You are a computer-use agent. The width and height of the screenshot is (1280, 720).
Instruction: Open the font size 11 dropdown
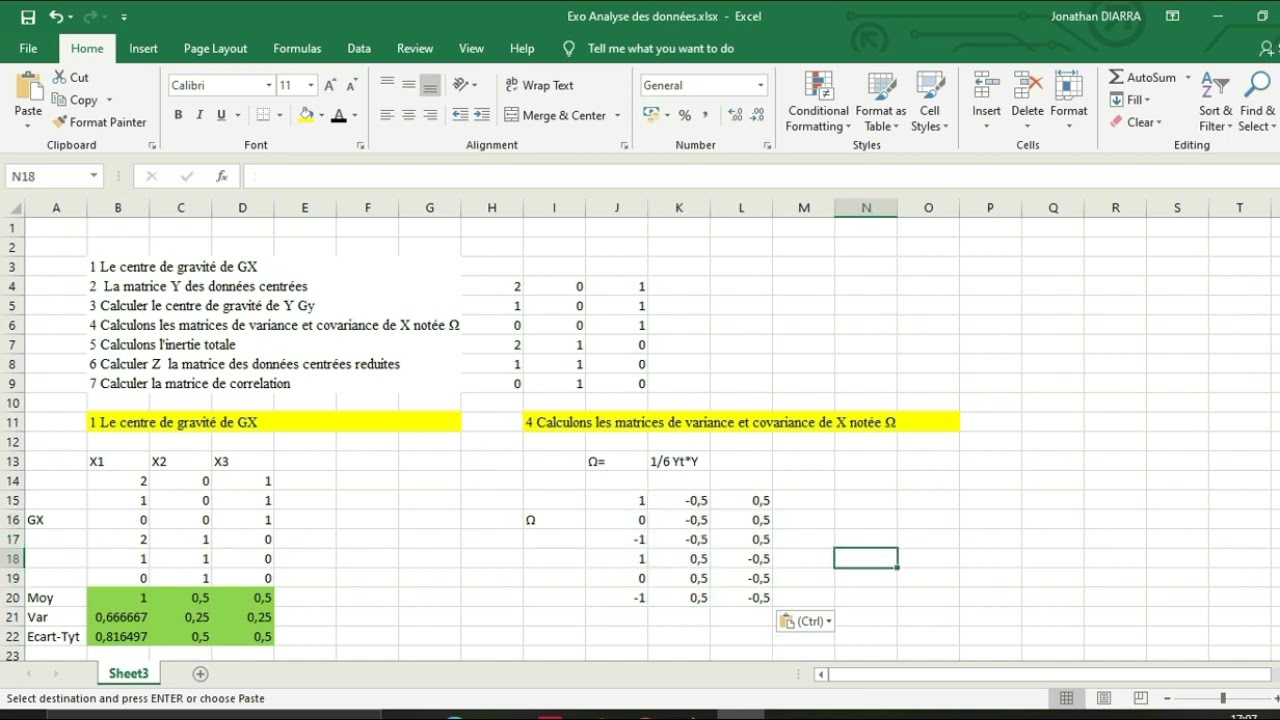[311, 85]
